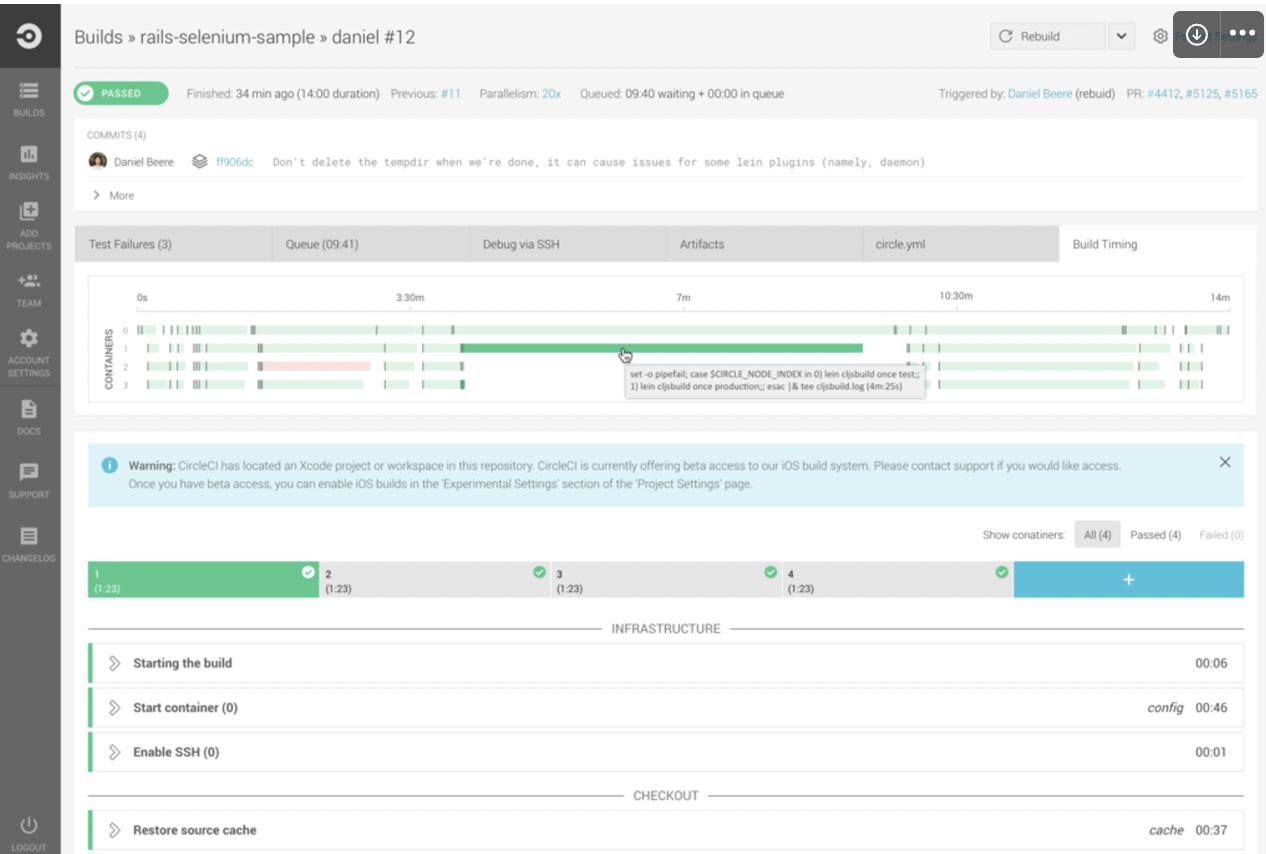Image resolution: width=1266 pixels, height=854 pixels.
Task: Open Docs in the sidebar
Action: (29, 416)
